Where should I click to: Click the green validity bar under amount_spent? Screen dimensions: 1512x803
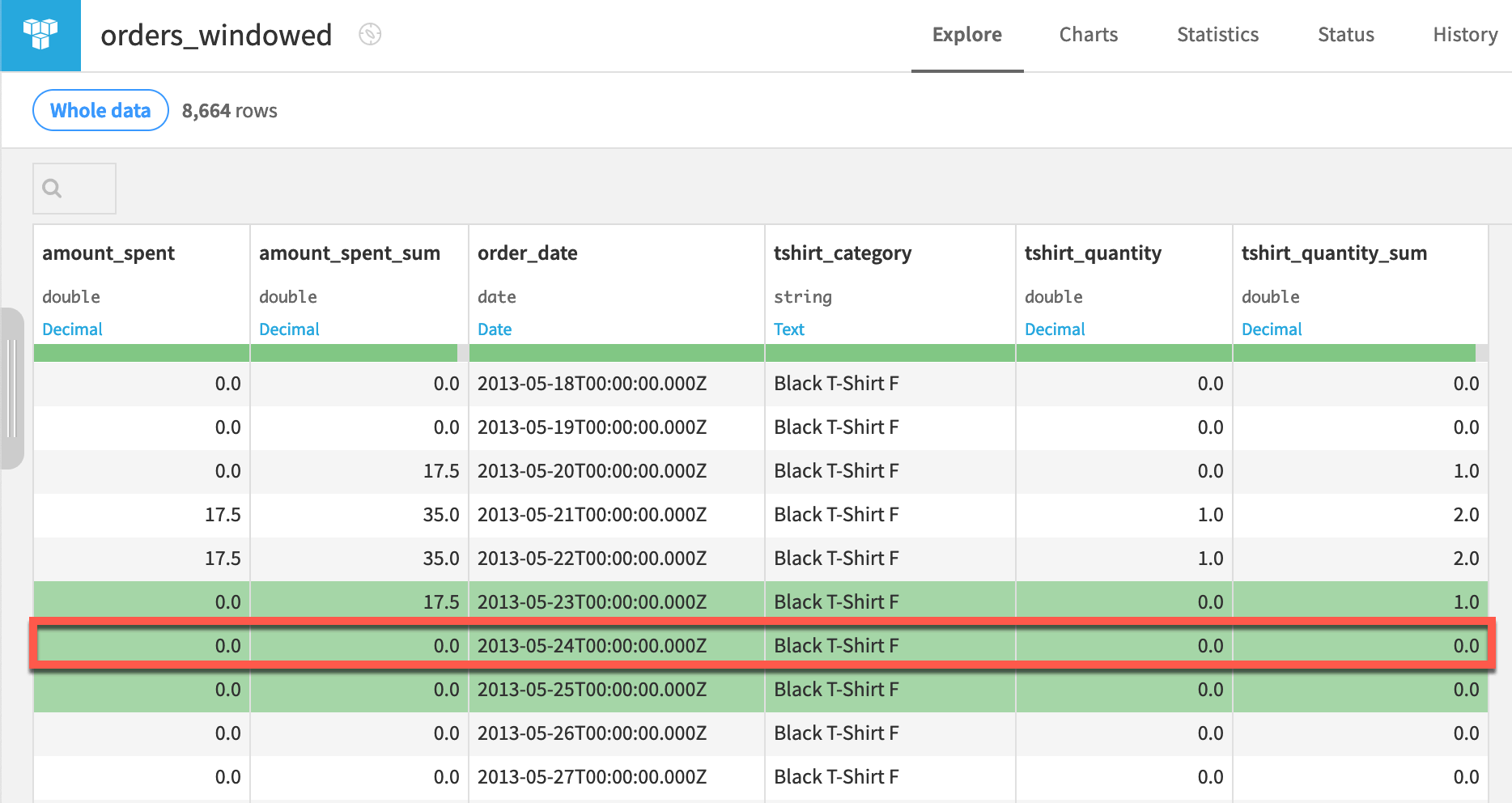(142, 352)
